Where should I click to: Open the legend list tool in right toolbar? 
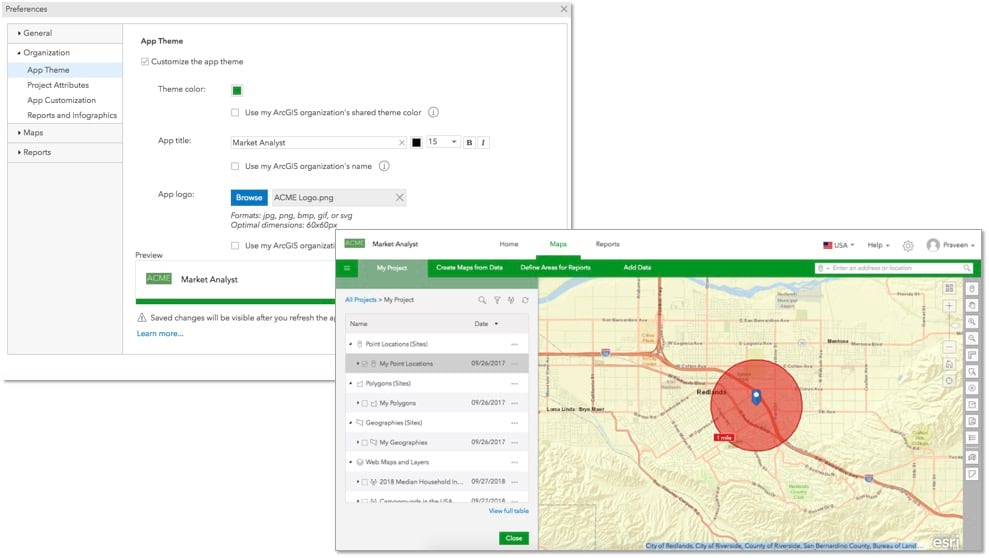(972, 438)
